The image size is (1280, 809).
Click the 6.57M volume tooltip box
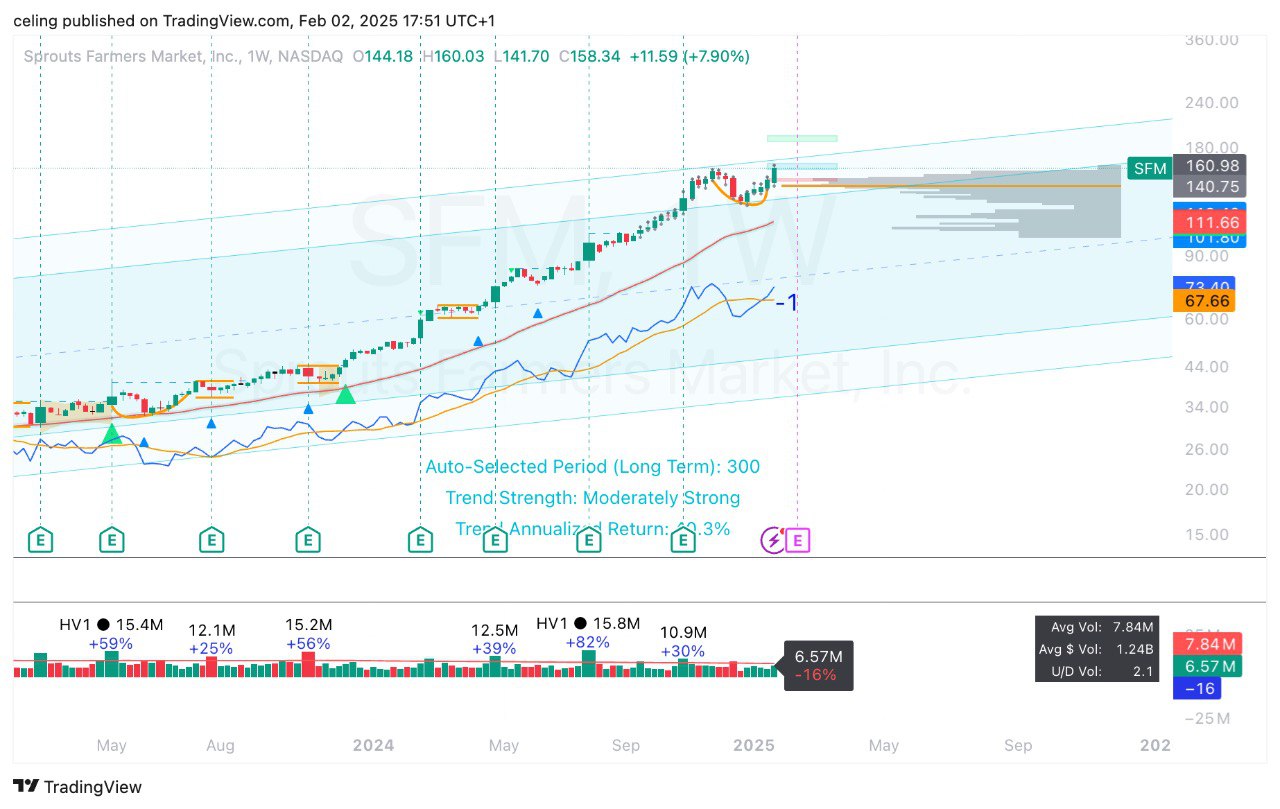818,665
